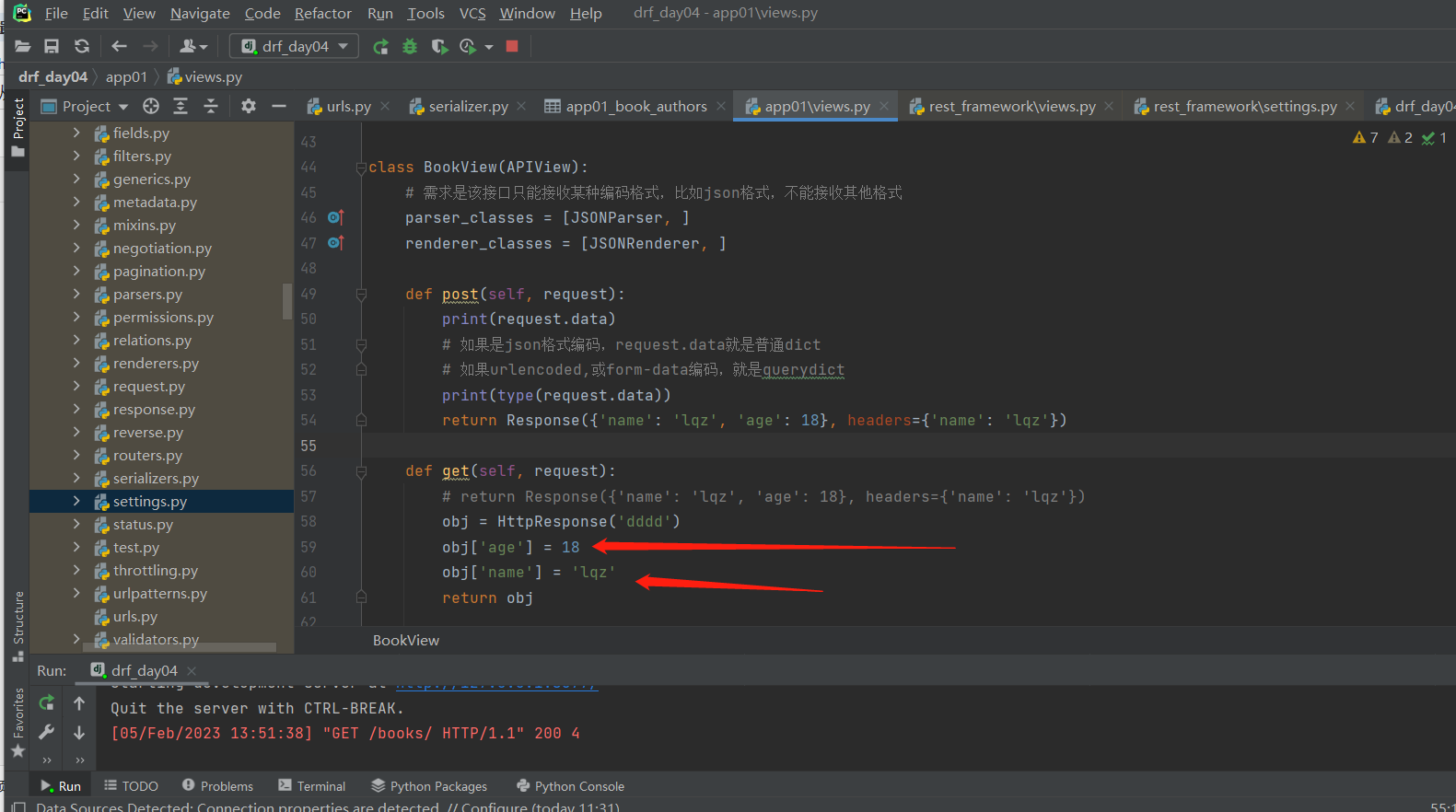The width and height of the screenshot is (1456, 812).
Task: Open the user account icon menu
Action: (x=193, y=46)
